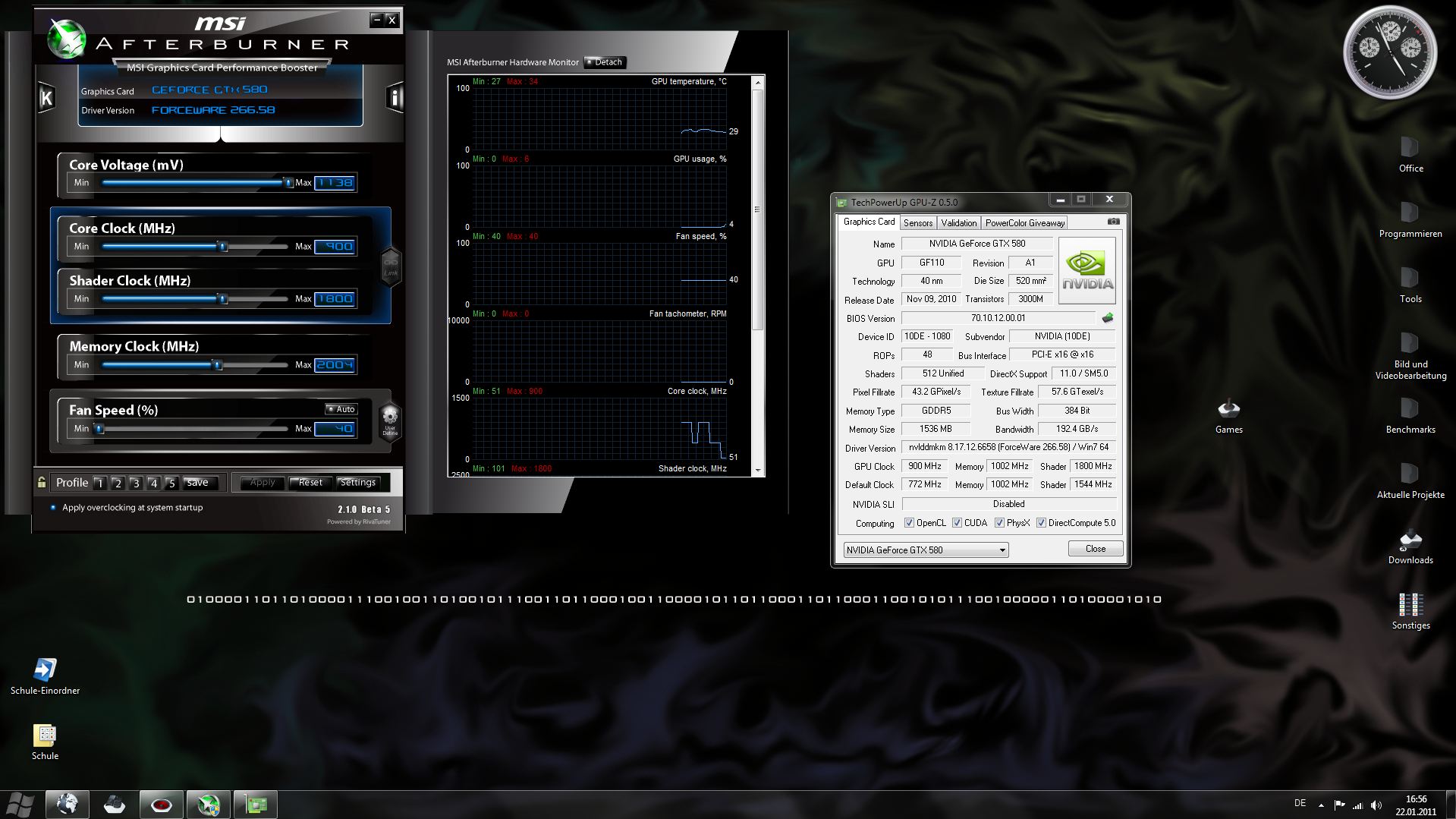This screenshot has height=819, width=1456.
Task: Toggle the OpenCL checkbox
Action: 909,523
